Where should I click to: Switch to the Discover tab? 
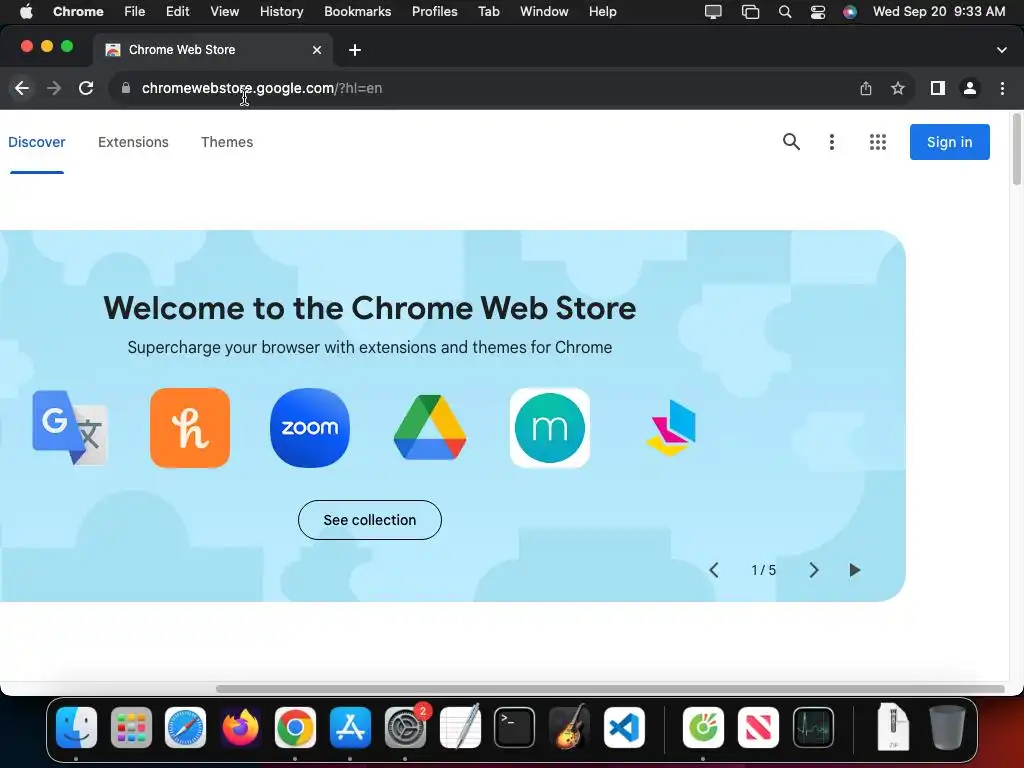click(37, 142)
